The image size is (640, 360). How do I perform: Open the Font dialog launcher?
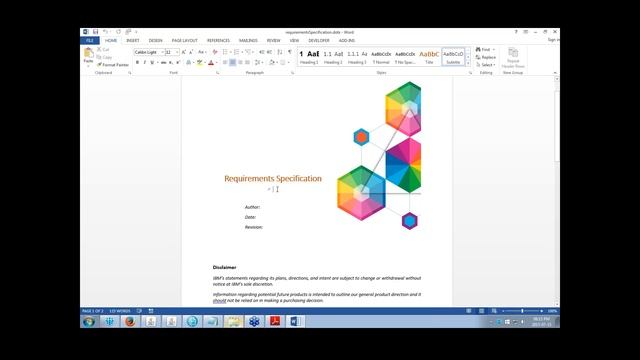(x=218, y=73)
